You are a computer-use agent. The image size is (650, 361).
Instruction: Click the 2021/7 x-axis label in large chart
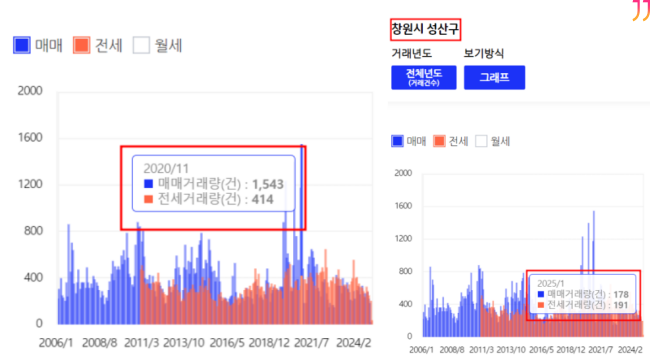(311, 343)
